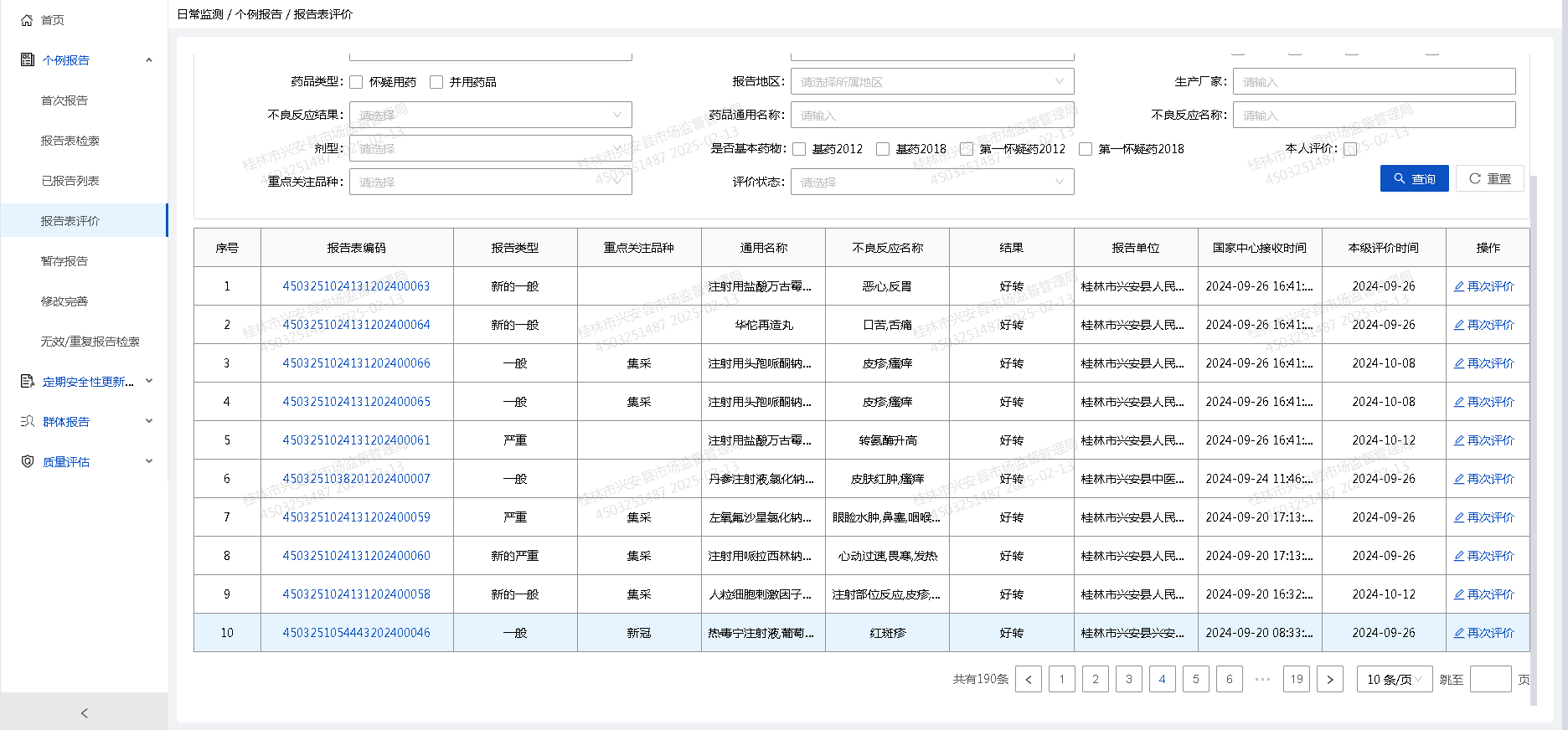Viewport: 1568px width, 730px height.
Task: Open report 45032510241312024000063 link
Action: pyautogui.click(x=356, y=286)
